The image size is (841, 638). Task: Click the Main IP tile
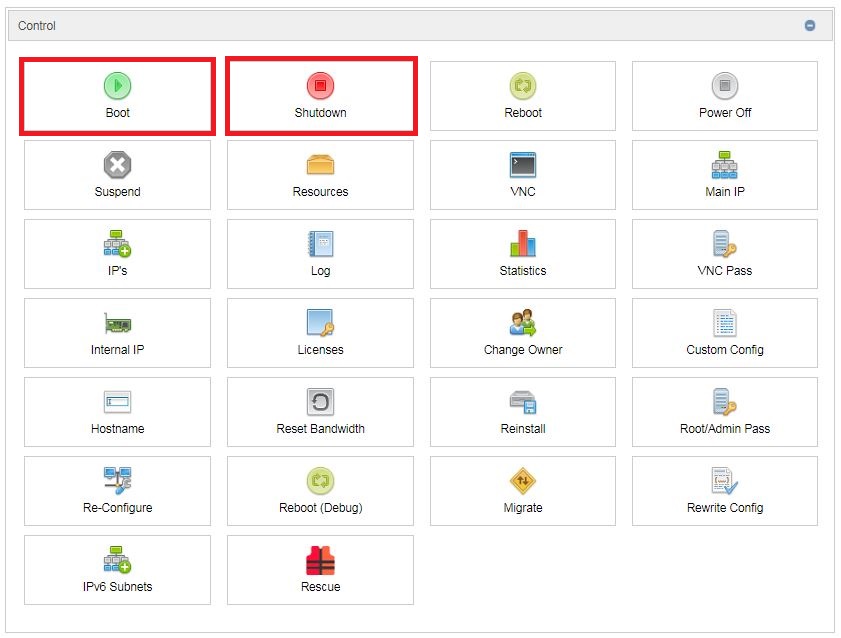724,175
